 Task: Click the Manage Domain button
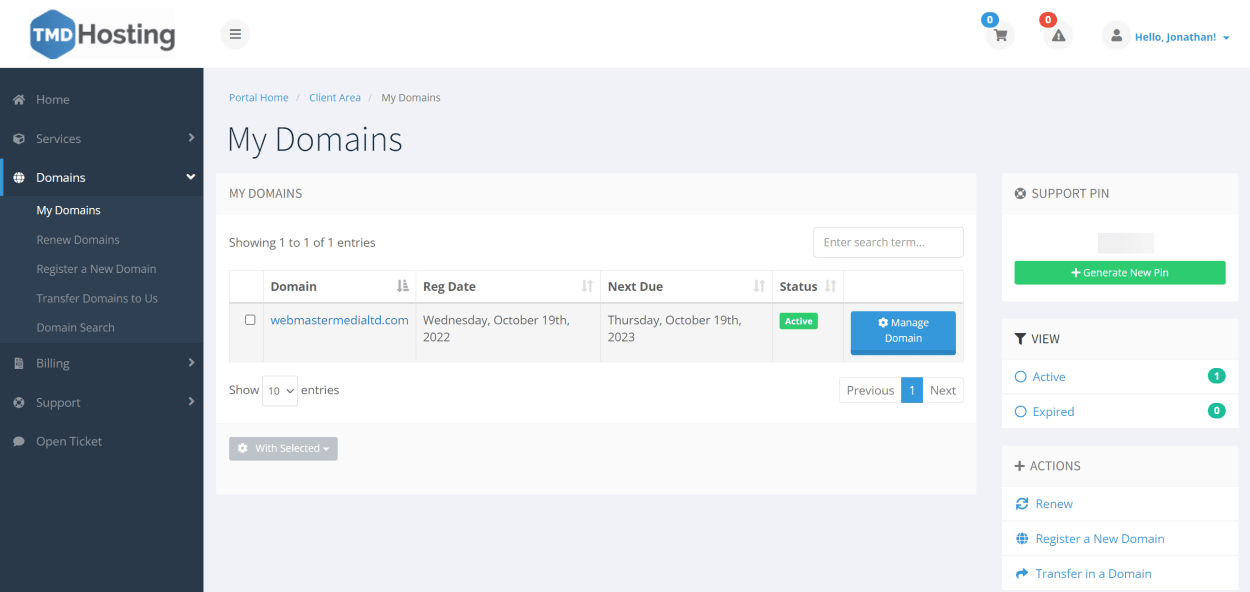coord(903,332)
